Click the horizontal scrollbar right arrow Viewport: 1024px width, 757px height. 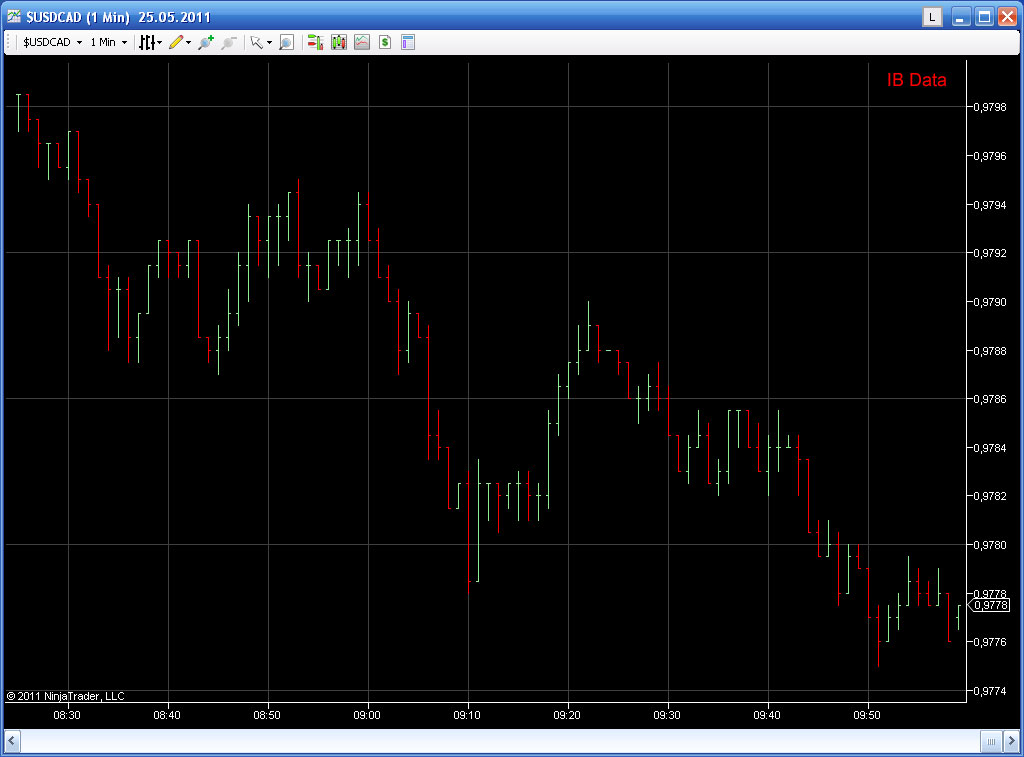pyautogui.click(x=1011, y=741)
